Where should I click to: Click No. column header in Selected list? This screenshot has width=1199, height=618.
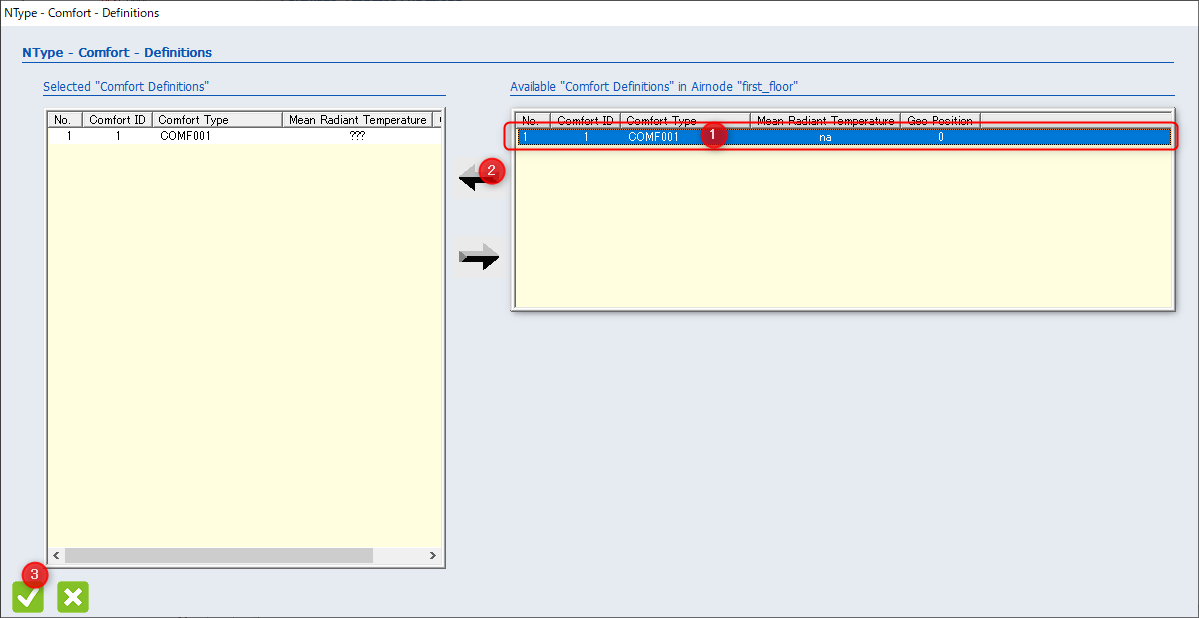(65, 119)
